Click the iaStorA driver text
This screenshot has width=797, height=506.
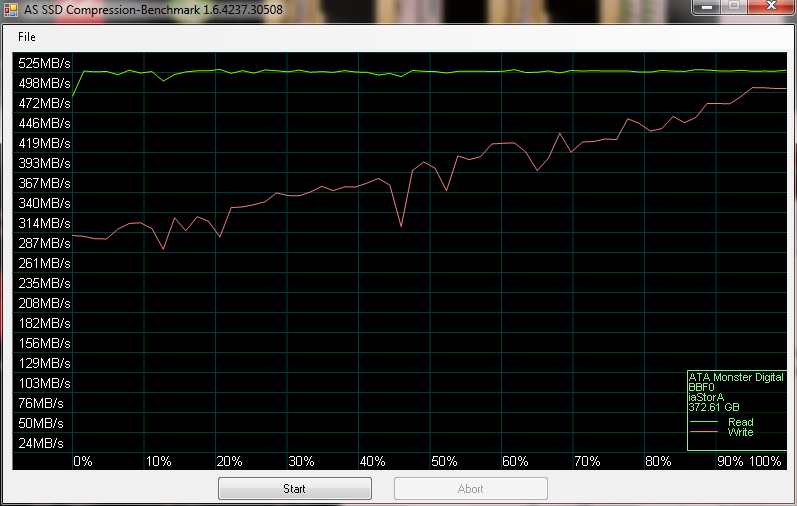coord(706,397)
